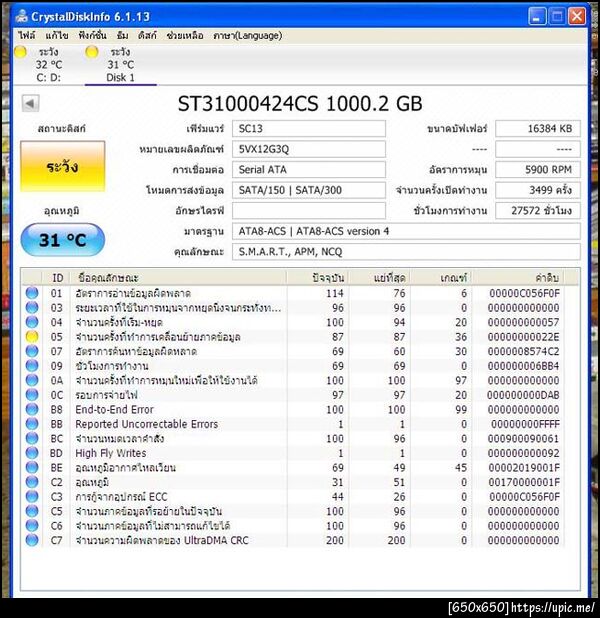The height and width of the screenshot is (618, 600).
Task: Click the UltraDMA CRC attribute name
Action: (x=162, y=540)
